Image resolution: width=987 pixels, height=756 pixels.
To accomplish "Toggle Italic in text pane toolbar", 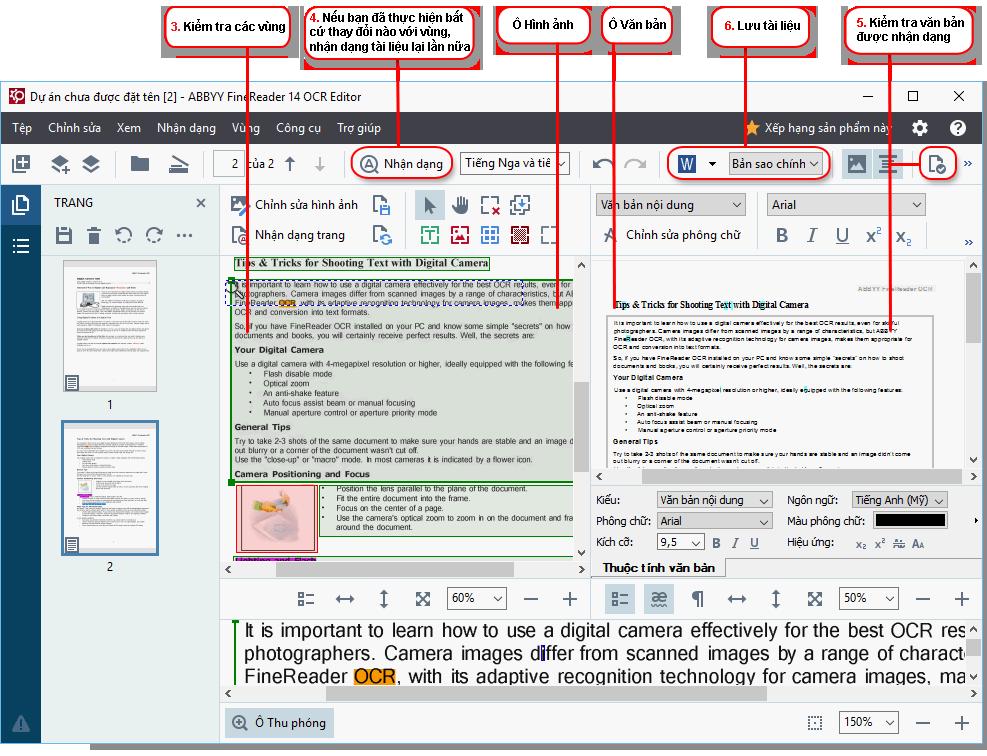I will point(812,235).
